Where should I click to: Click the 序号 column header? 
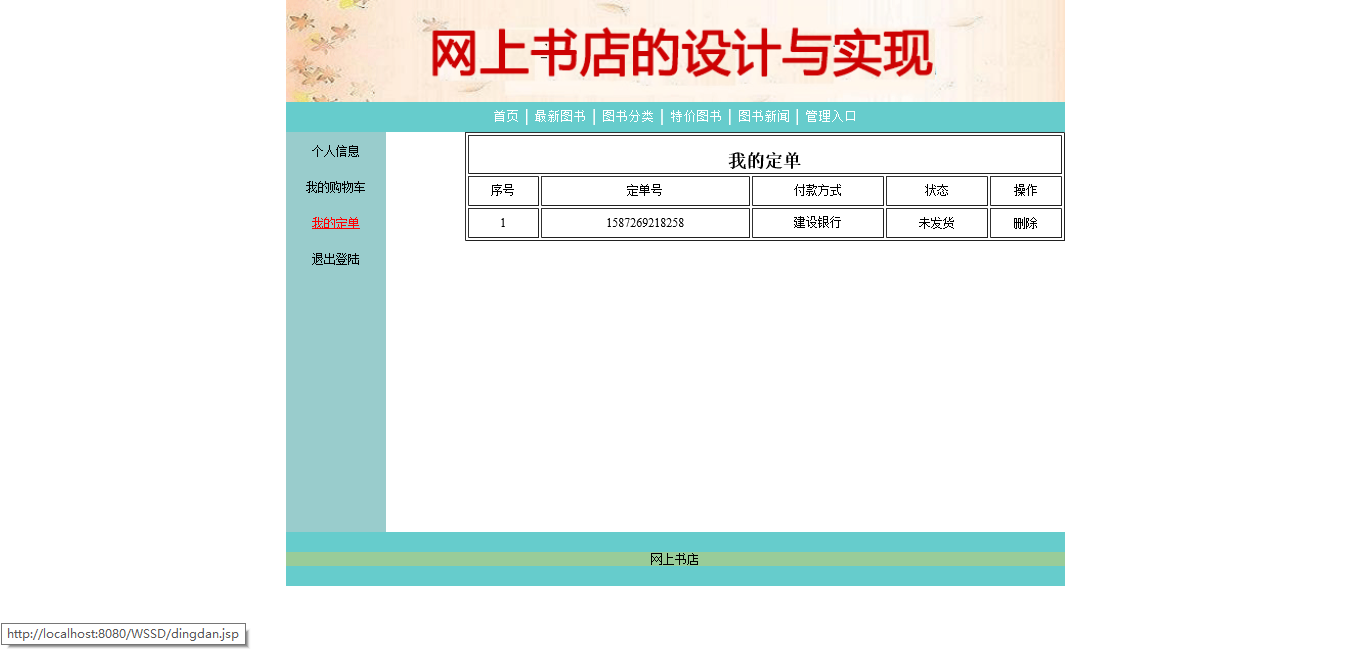pos(503,191)
